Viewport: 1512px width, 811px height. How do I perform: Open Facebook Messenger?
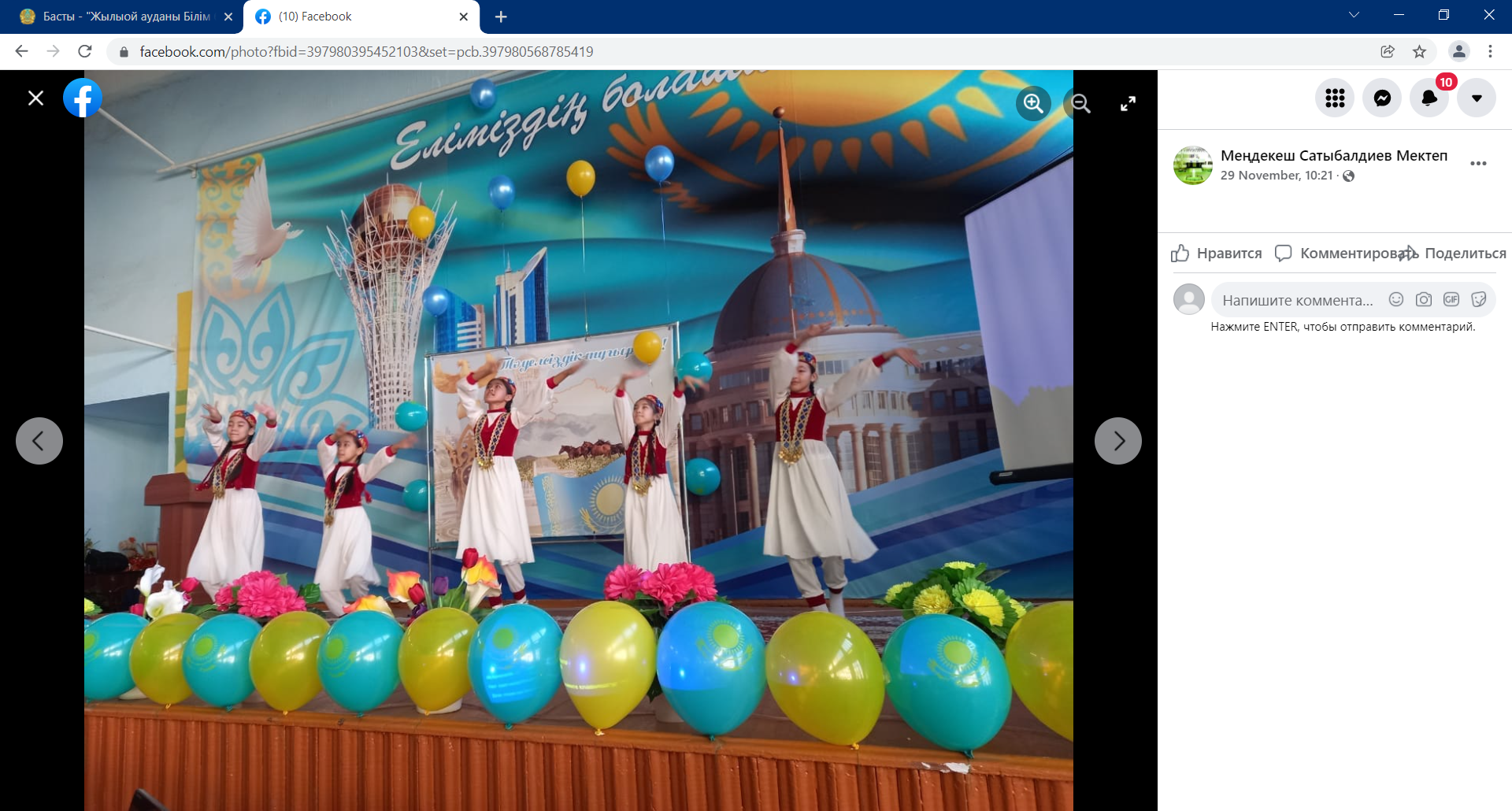1382,98
